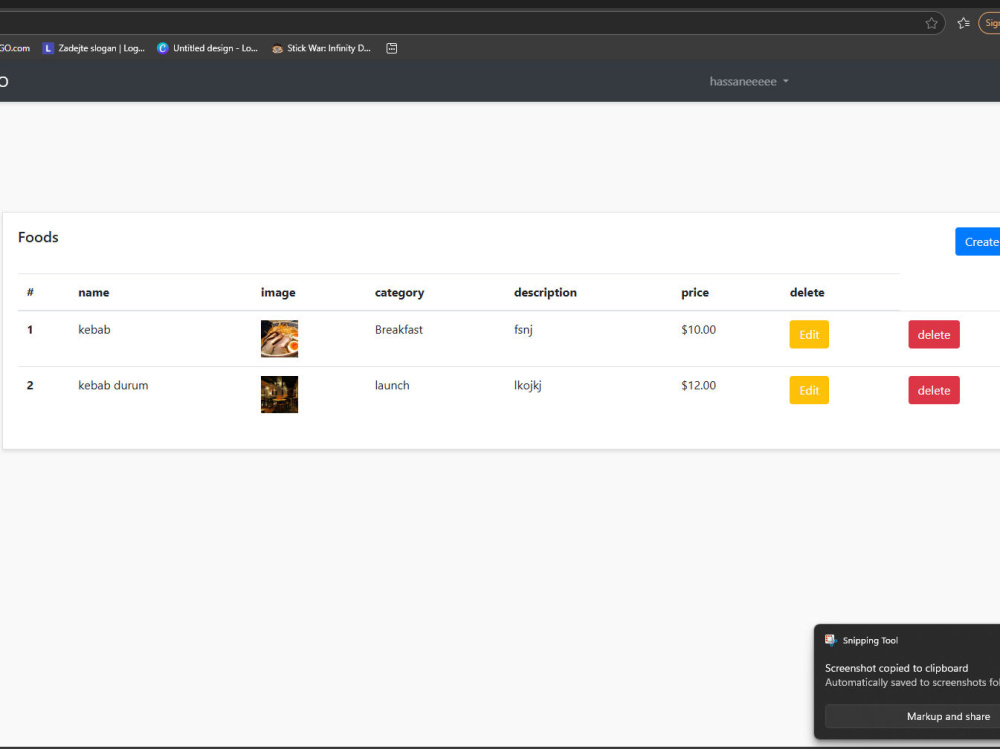Open Zadejte slogan bookmark
This screenshot has width=1000, height=749.
[94, 48]
